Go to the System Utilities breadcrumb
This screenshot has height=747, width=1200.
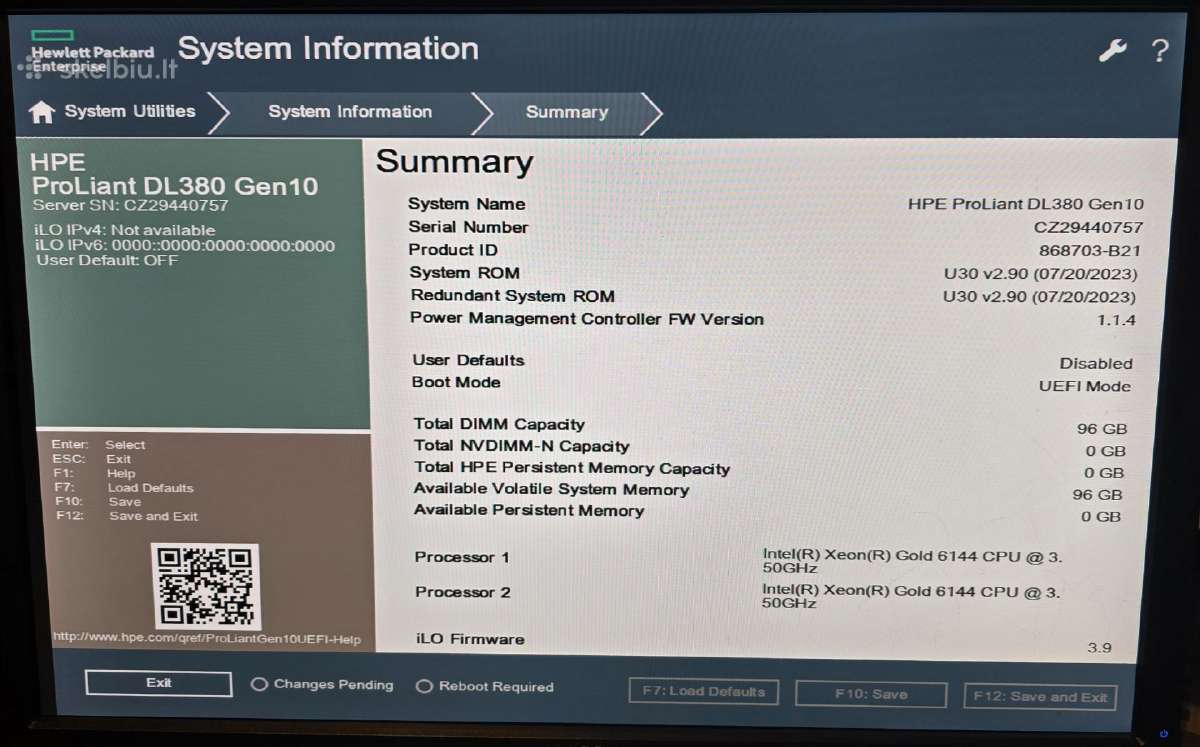coord(130,111)
